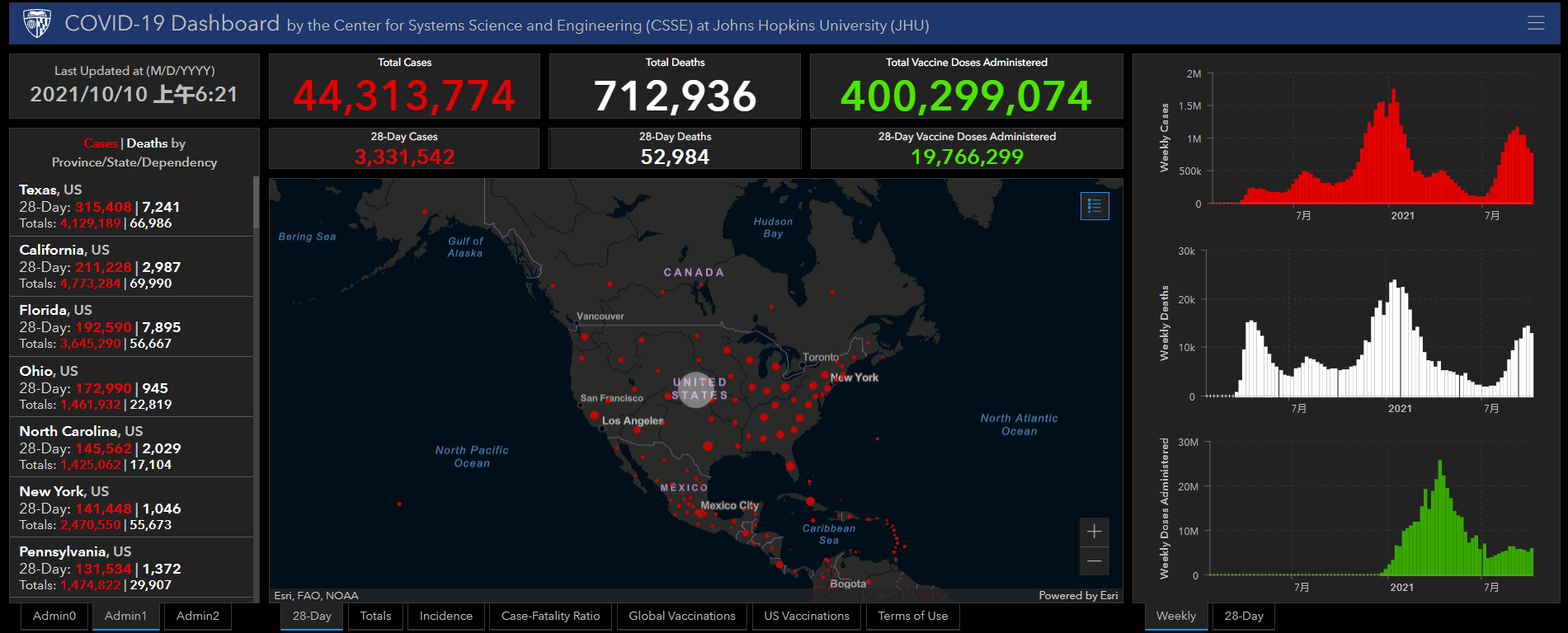Switch charts to the 28-Day tab
Viewport: 1568px width, 633px height.
tap(1244, 616)
